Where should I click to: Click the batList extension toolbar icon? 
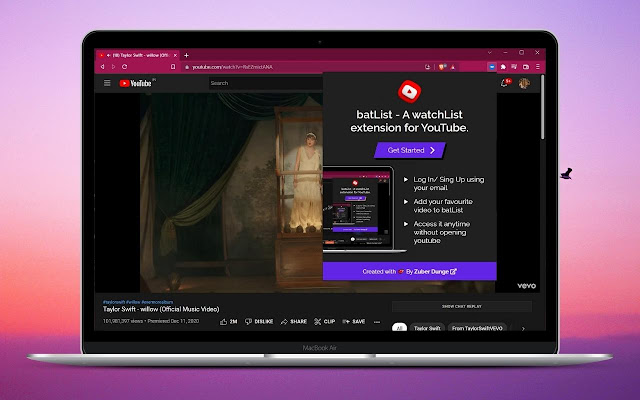pyautogui.click(x=491, y=67)
